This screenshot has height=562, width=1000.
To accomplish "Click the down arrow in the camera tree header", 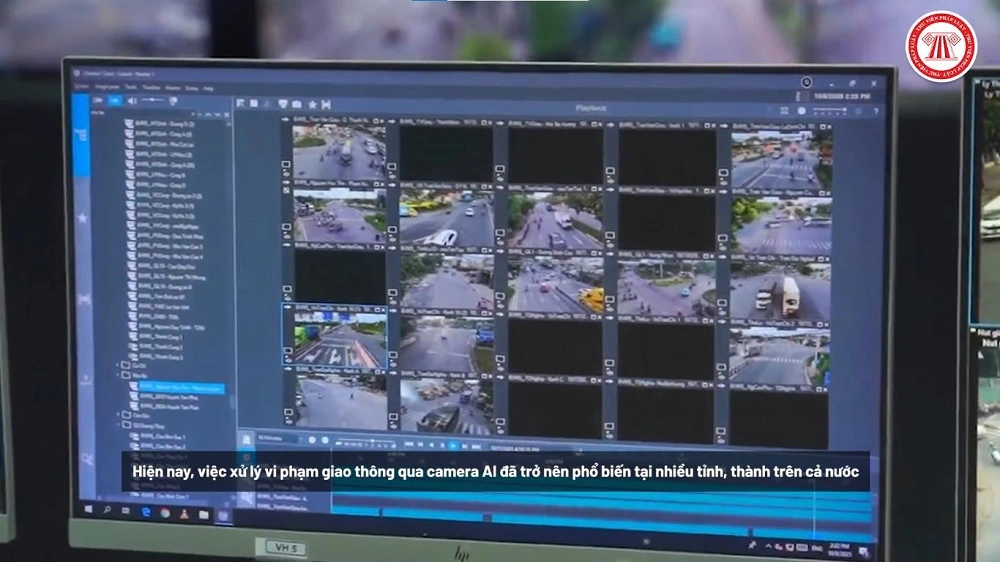I will click(217, 115).
